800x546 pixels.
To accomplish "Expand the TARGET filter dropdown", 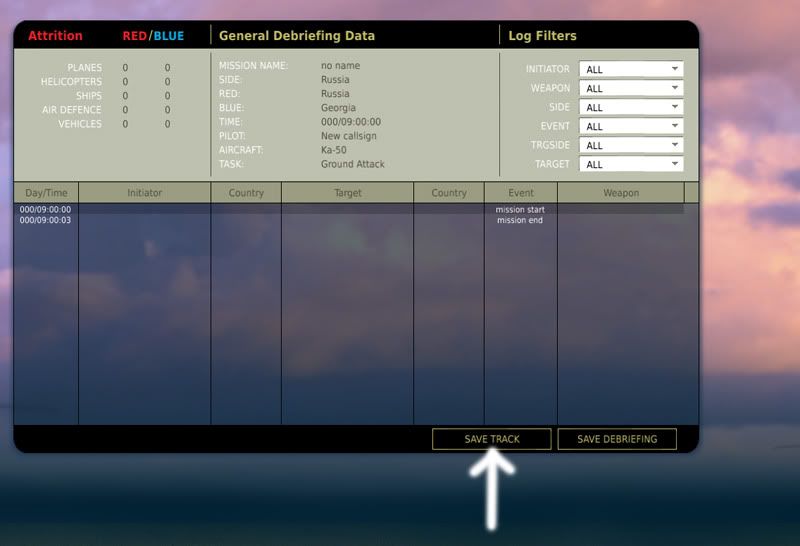I will click(631, 164).
